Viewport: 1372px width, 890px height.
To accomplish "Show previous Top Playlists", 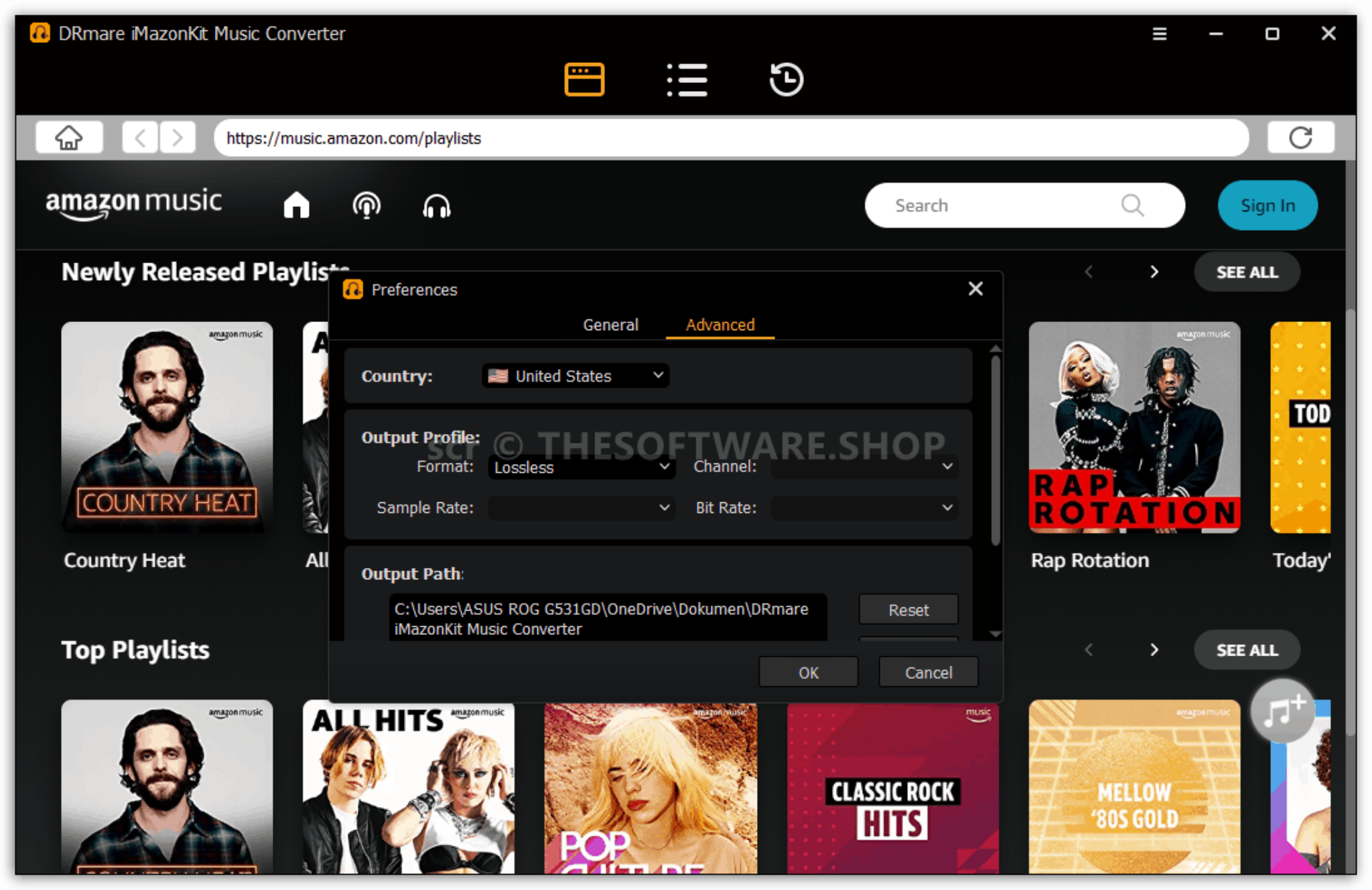I will (x=1089, y=650).
